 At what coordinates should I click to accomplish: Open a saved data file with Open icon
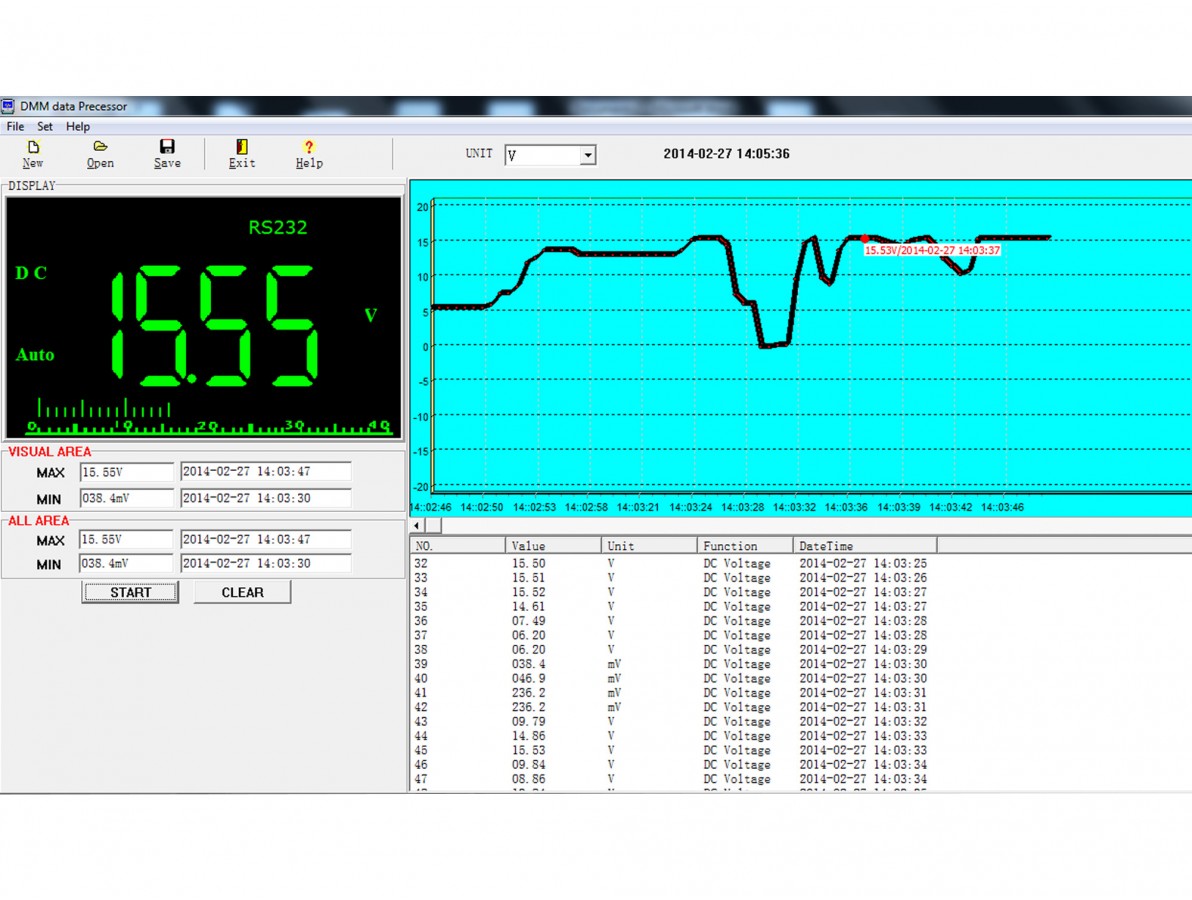click(100, 146)
